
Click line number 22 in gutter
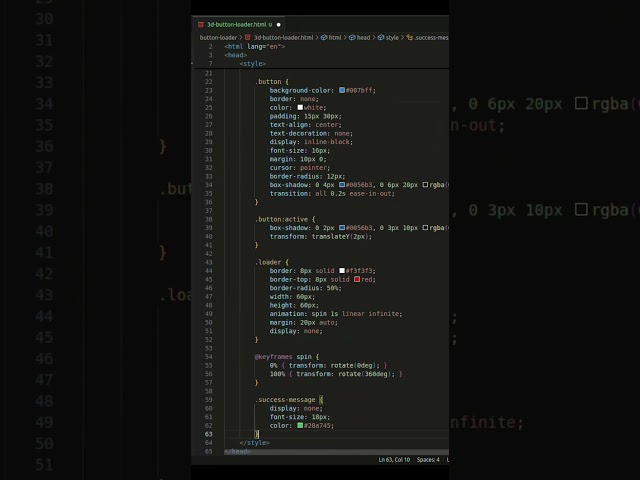tap(209, 82)
